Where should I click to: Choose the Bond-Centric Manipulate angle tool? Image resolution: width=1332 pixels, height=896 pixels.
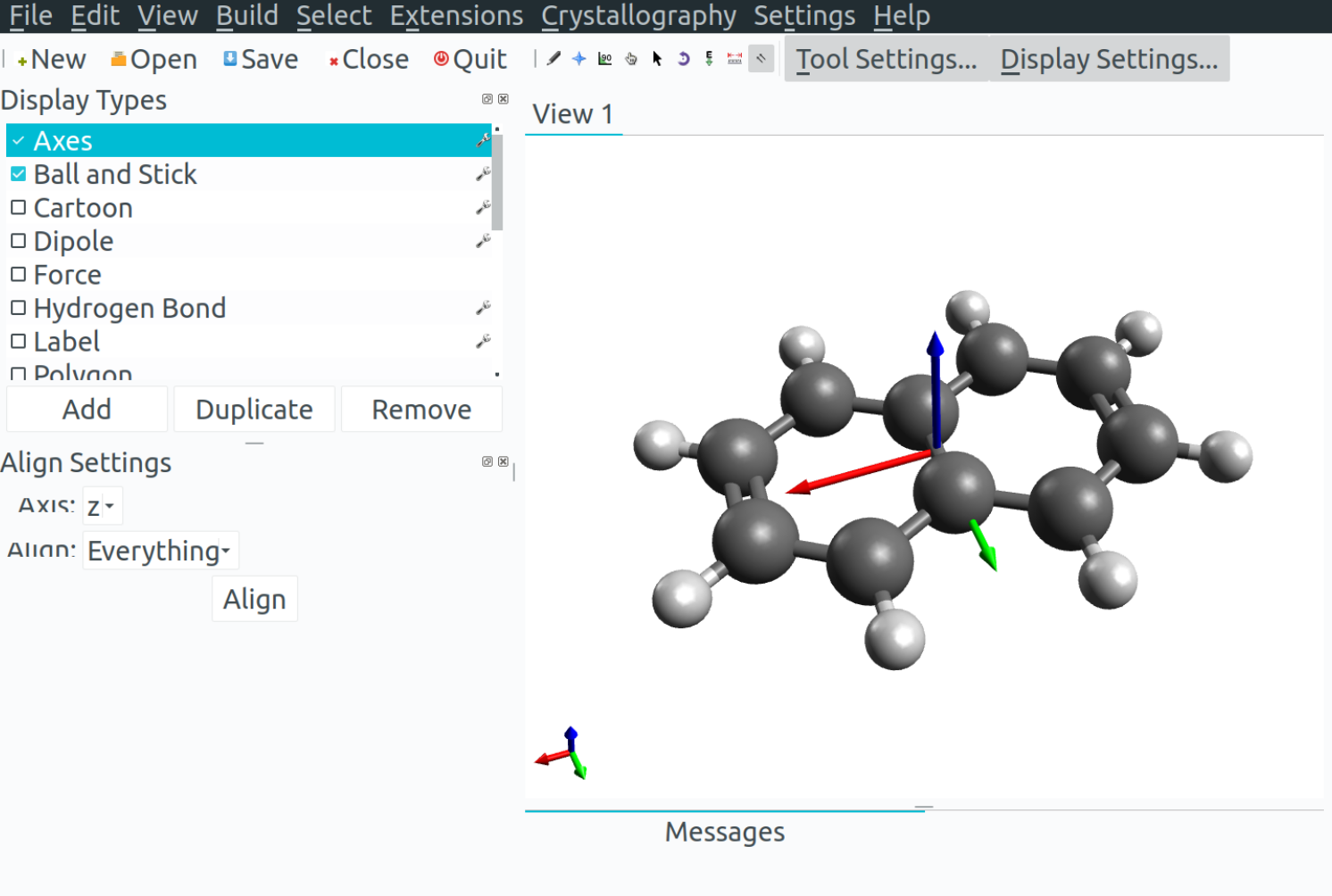point(605,59)
